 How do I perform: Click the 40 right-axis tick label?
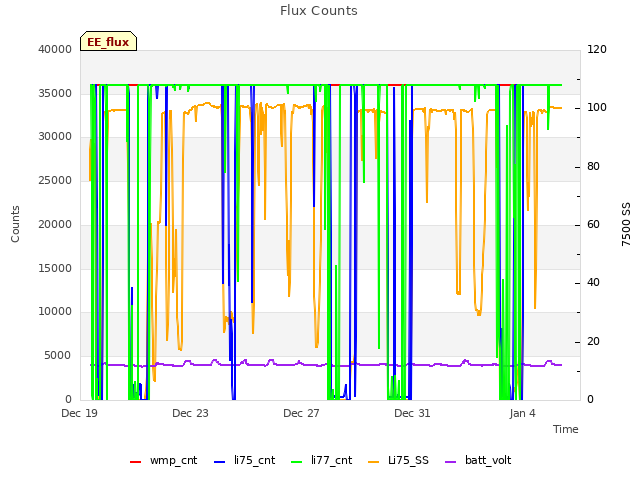tap(593, 283)
